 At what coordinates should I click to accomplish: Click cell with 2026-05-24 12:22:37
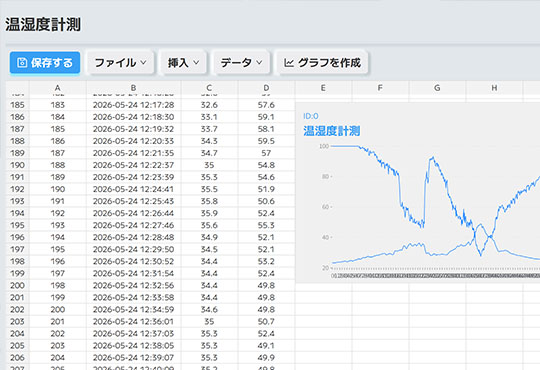(133, 165)
